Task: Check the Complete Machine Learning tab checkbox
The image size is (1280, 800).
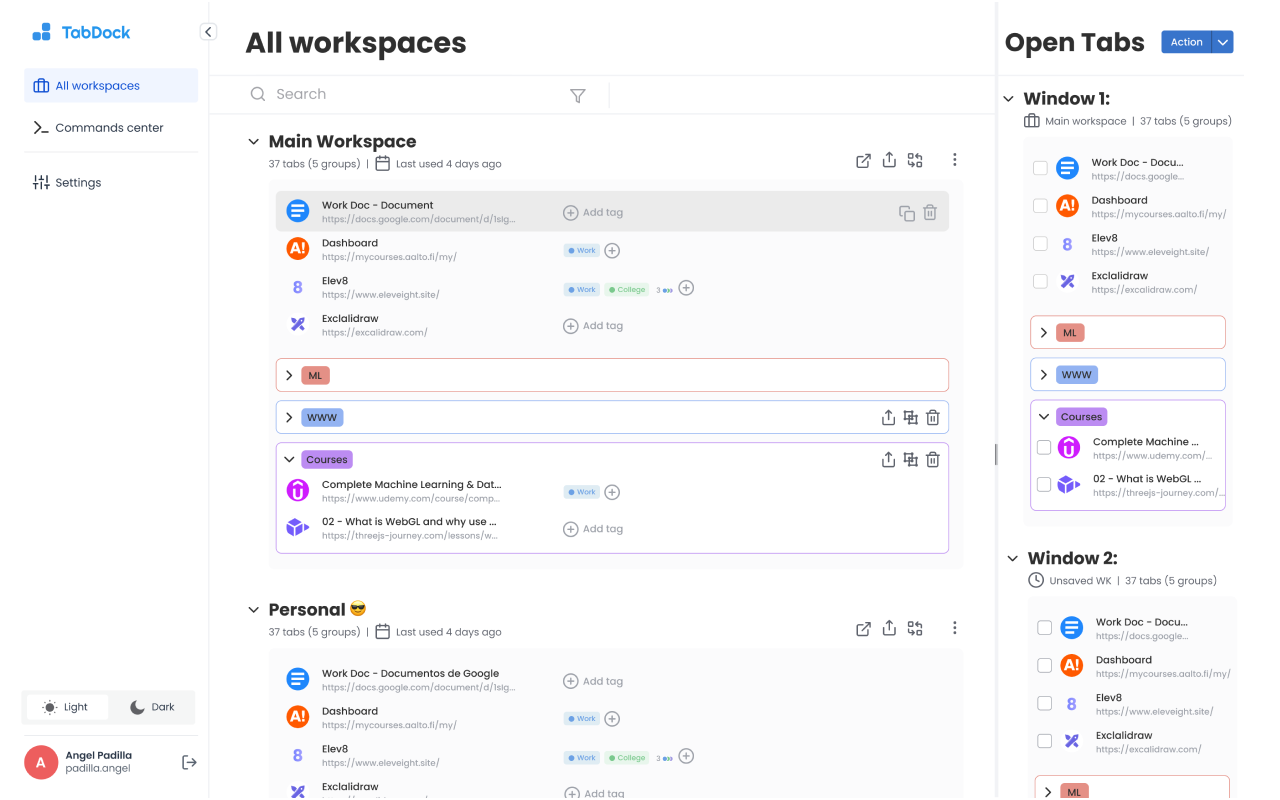Action: (1044, 447)
